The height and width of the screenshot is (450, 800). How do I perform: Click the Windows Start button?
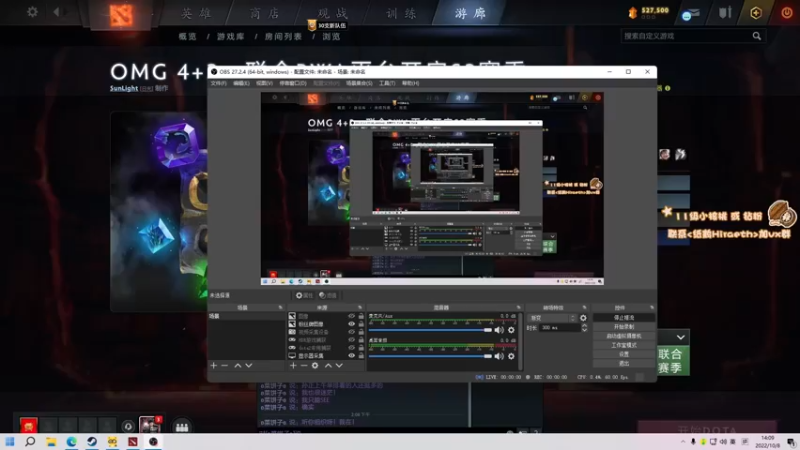pyautogui.click(x=10, y=442)
